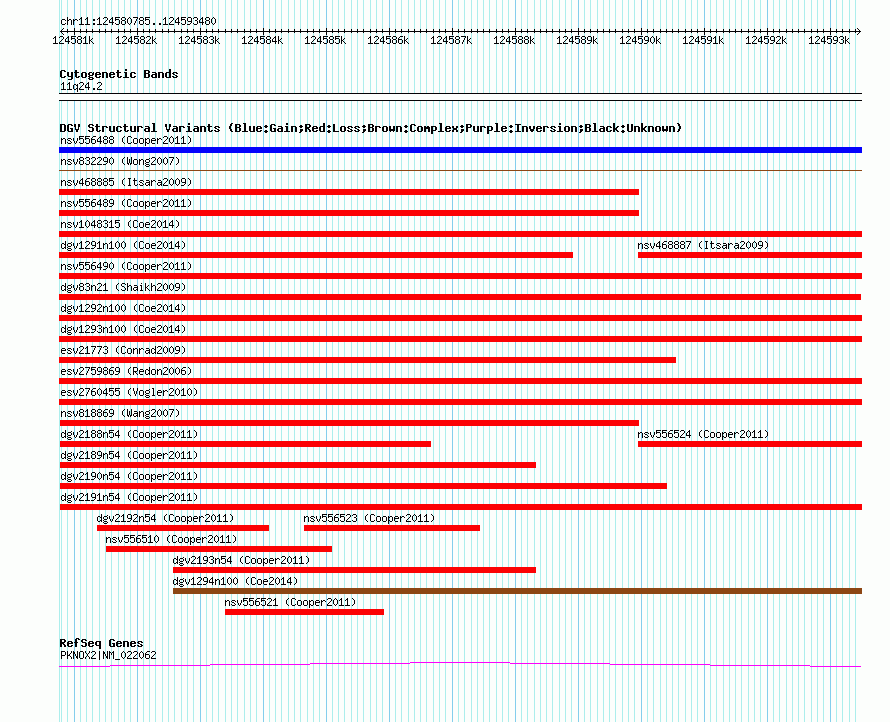890x722 pixels.
Task: Click the 124584k ruler tick
Action: pyautogui.click(x=262, y=40)
